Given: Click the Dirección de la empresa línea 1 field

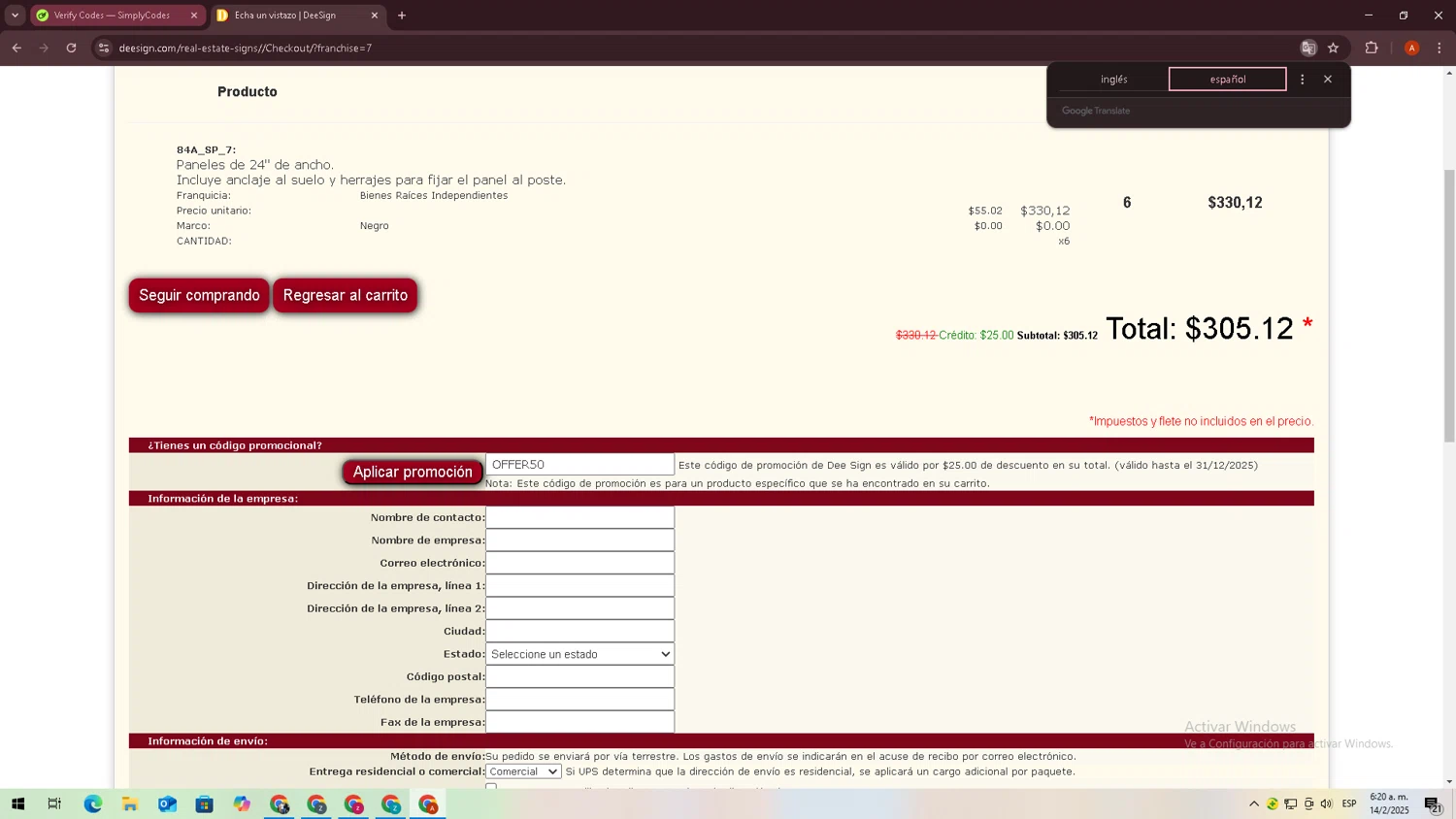Looking at the screenshot, I should coord(579,586).
